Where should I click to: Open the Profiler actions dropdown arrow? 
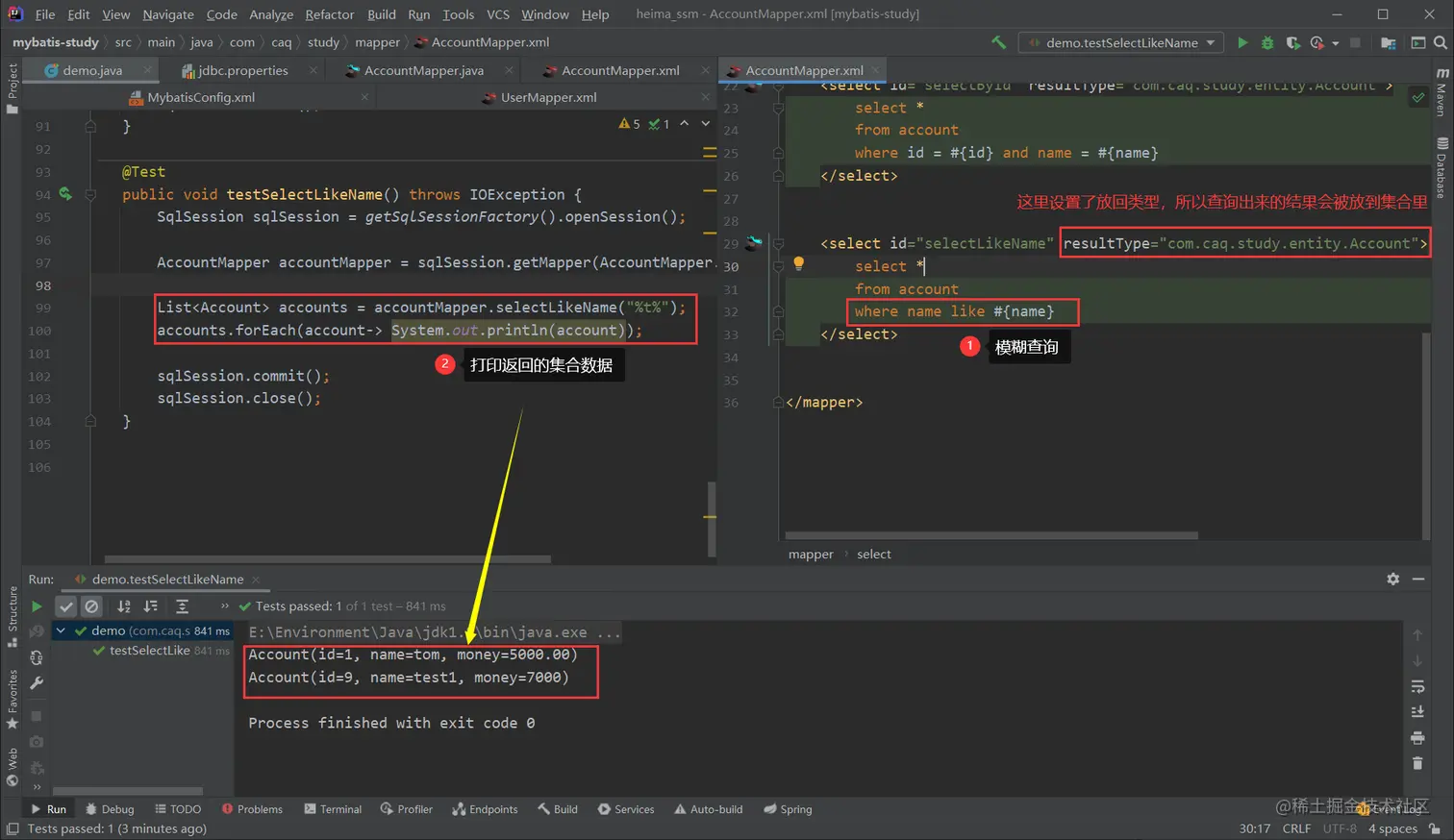point(1336,43)
